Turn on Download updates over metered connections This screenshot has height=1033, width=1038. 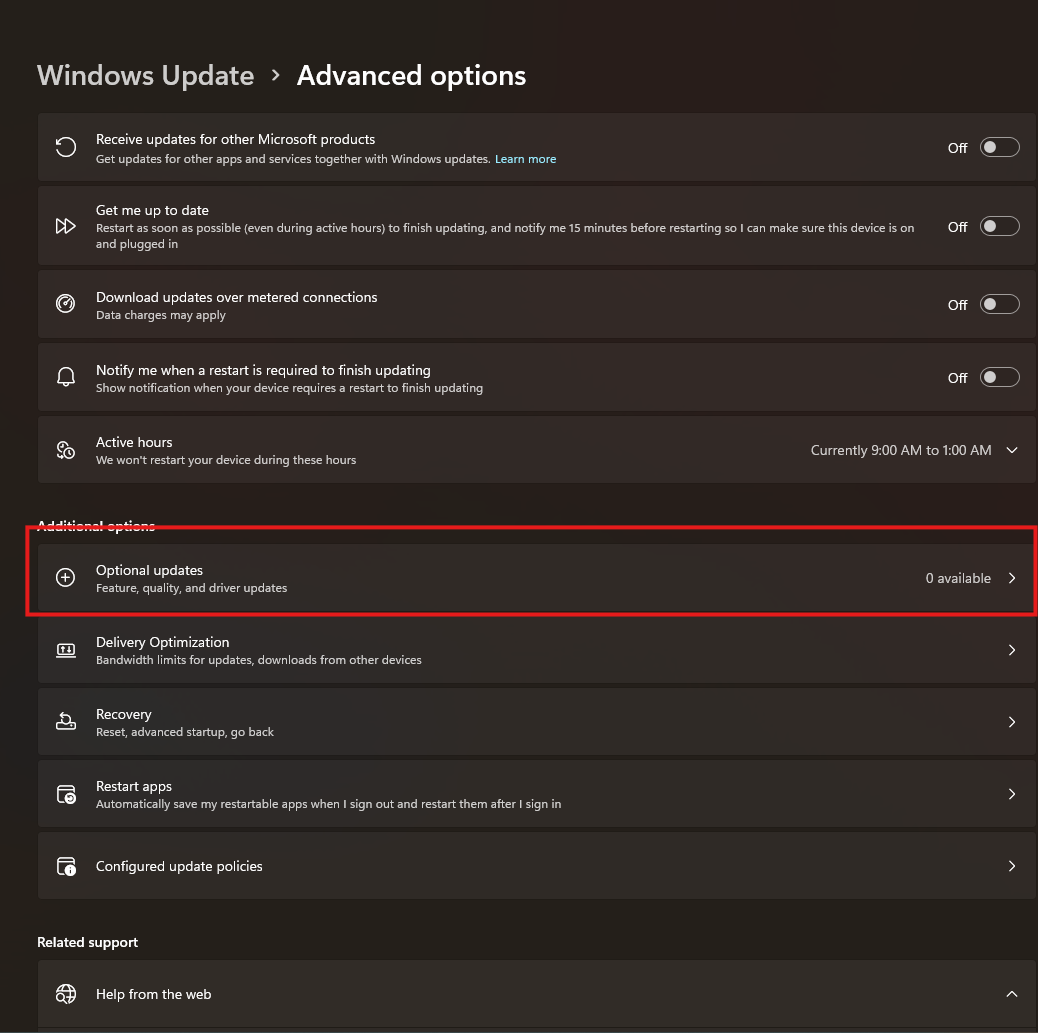click(999, 305)
